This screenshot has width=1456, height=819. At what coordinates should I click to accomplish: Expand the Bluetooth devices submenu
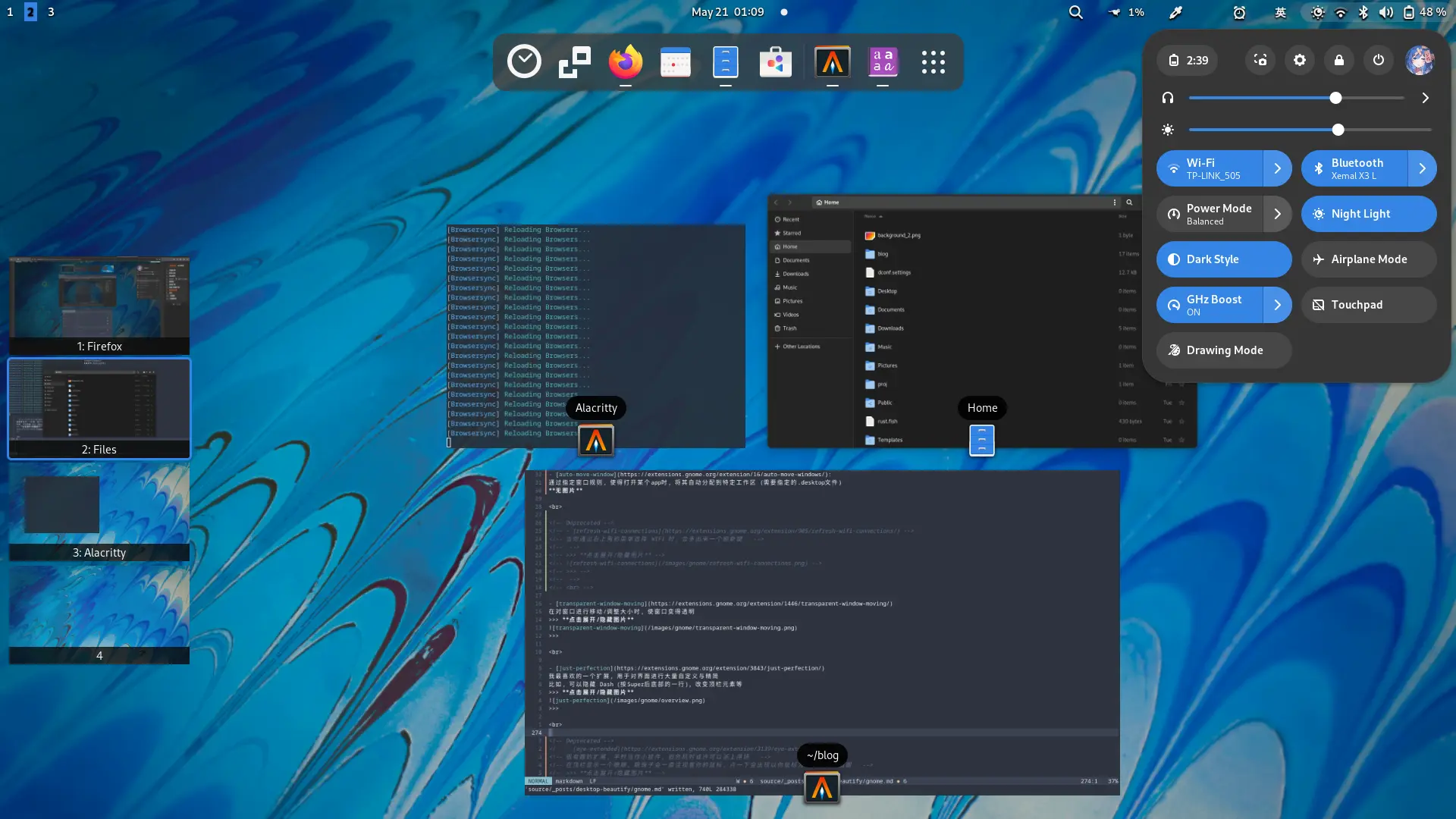coord(1423,168)
